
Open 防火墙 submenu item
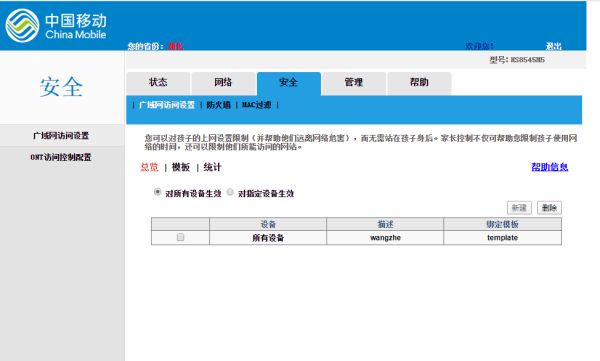coord(218,105)
